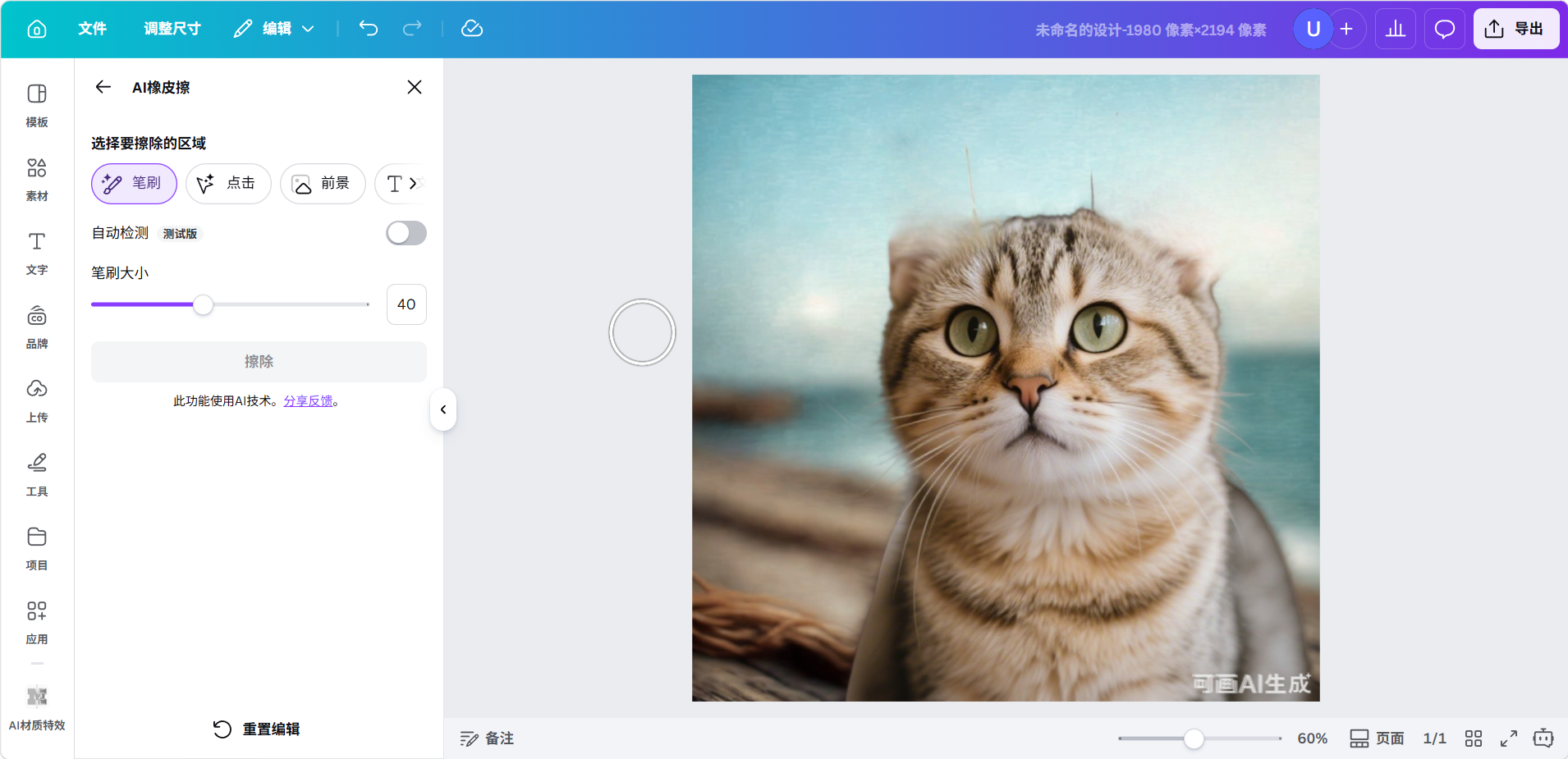Open the 上传 uploads sidebar panel
This screenshot has width=1568, height=759.
[37, 400]
